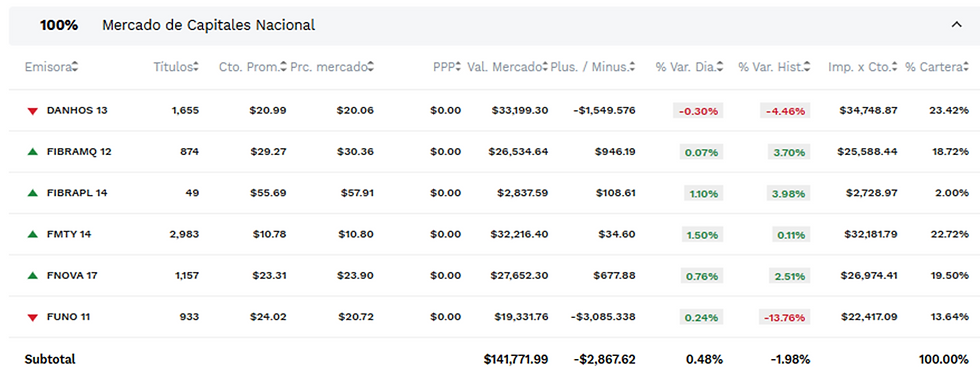980x369 pixels.
Task: Collapse the Mercado de Capitales Nacional section
Action: coord(956,25)
